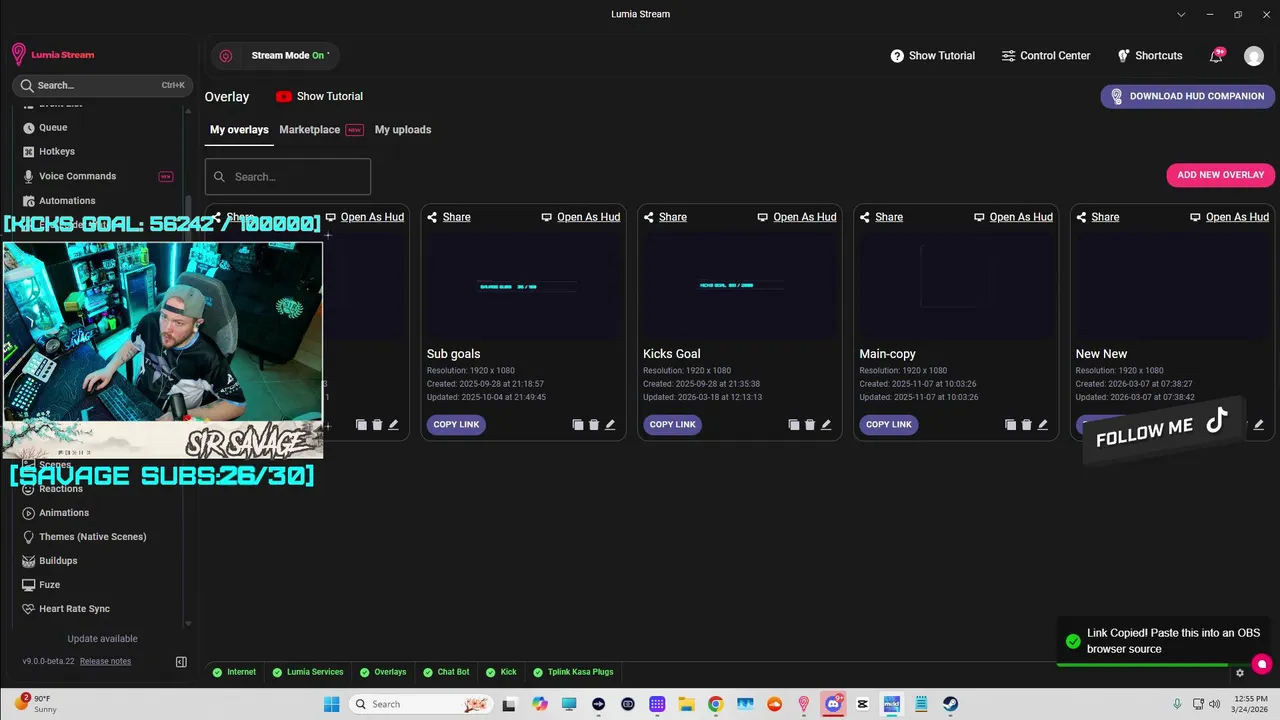The image size is (1280, 720).
Task: Click the Kick connection status
Action: tap(501, 672)
